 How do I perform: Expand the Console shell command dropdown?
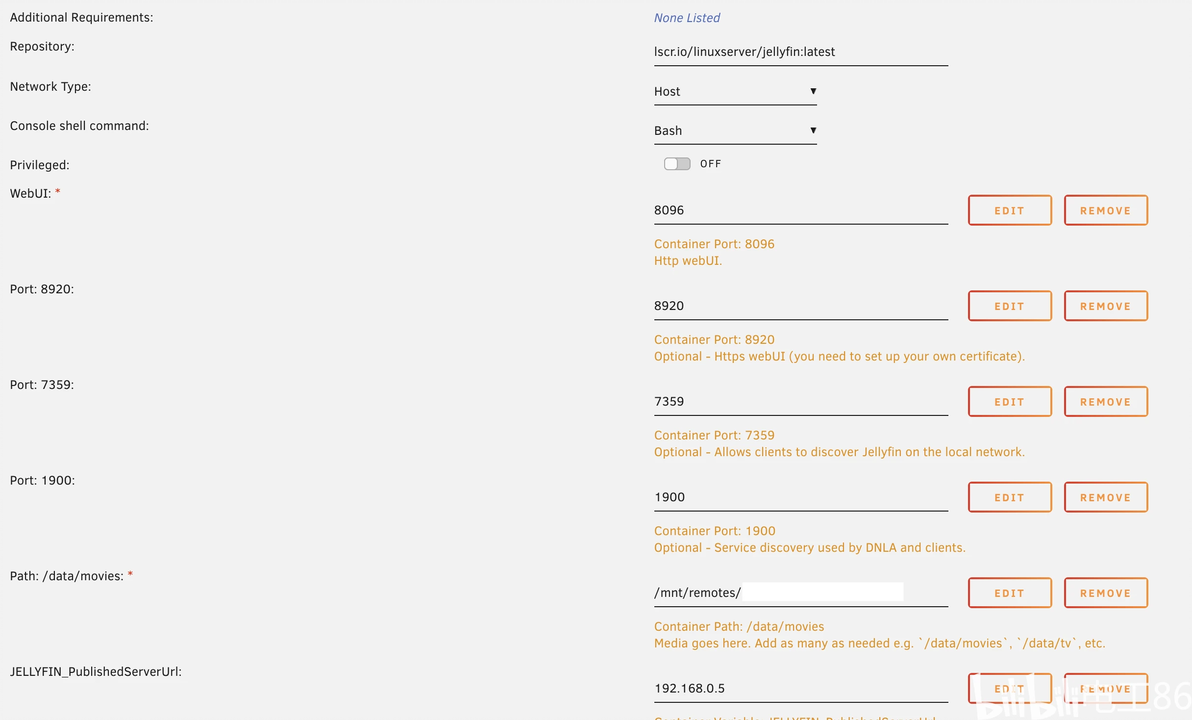coord(735,131)
